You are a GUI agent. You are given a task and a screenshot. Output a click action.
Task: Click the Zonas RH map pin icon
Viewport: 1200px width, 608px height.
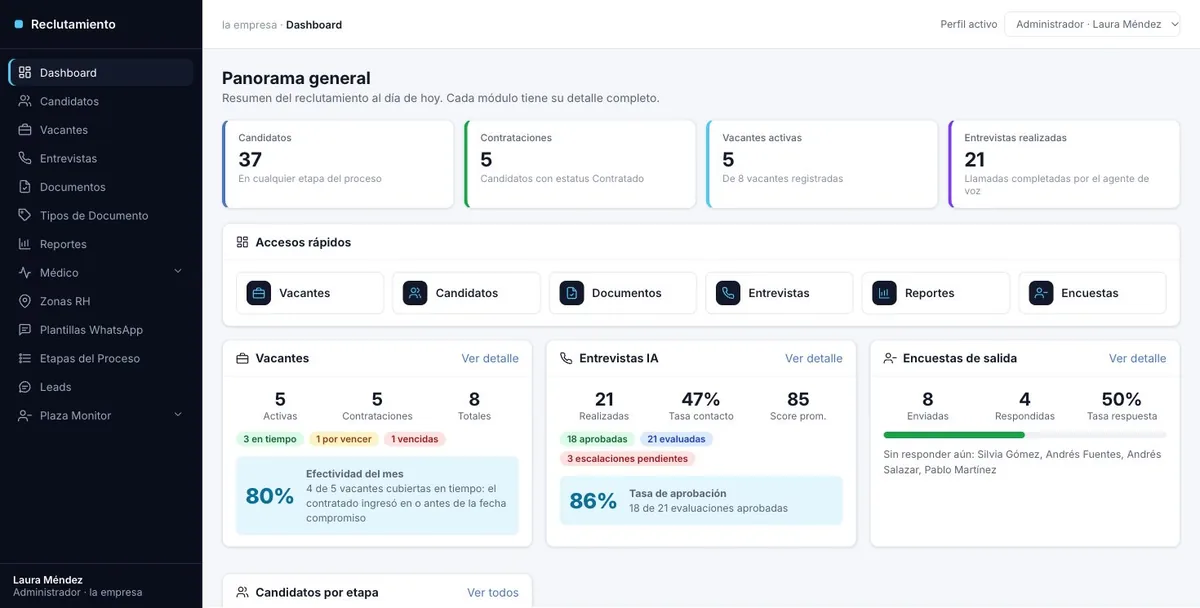tap(25, 301)
